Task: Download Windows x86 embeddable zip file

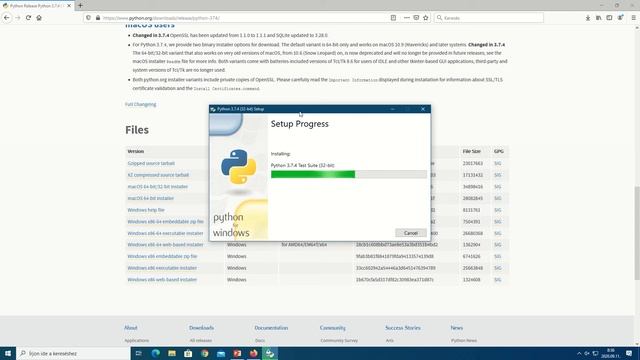Action: coord(162,256)
